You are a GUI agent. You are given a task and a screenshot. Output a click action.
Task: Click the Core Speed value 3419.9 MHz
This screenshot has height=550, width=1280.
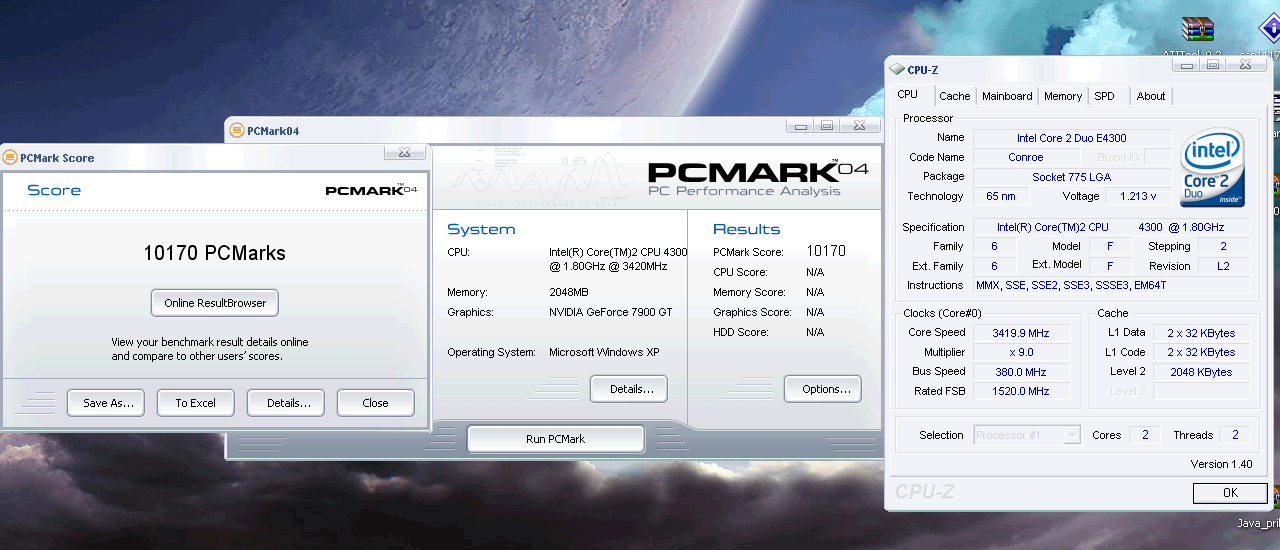(1021, 333)
